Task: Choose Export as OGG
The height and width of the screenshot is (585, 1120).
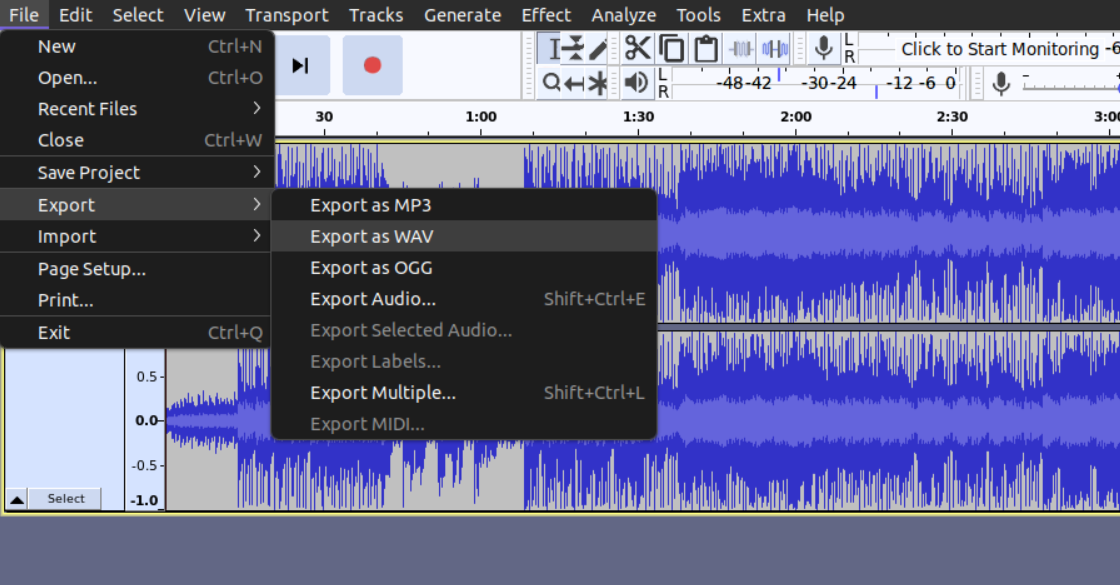Action: 464,268
